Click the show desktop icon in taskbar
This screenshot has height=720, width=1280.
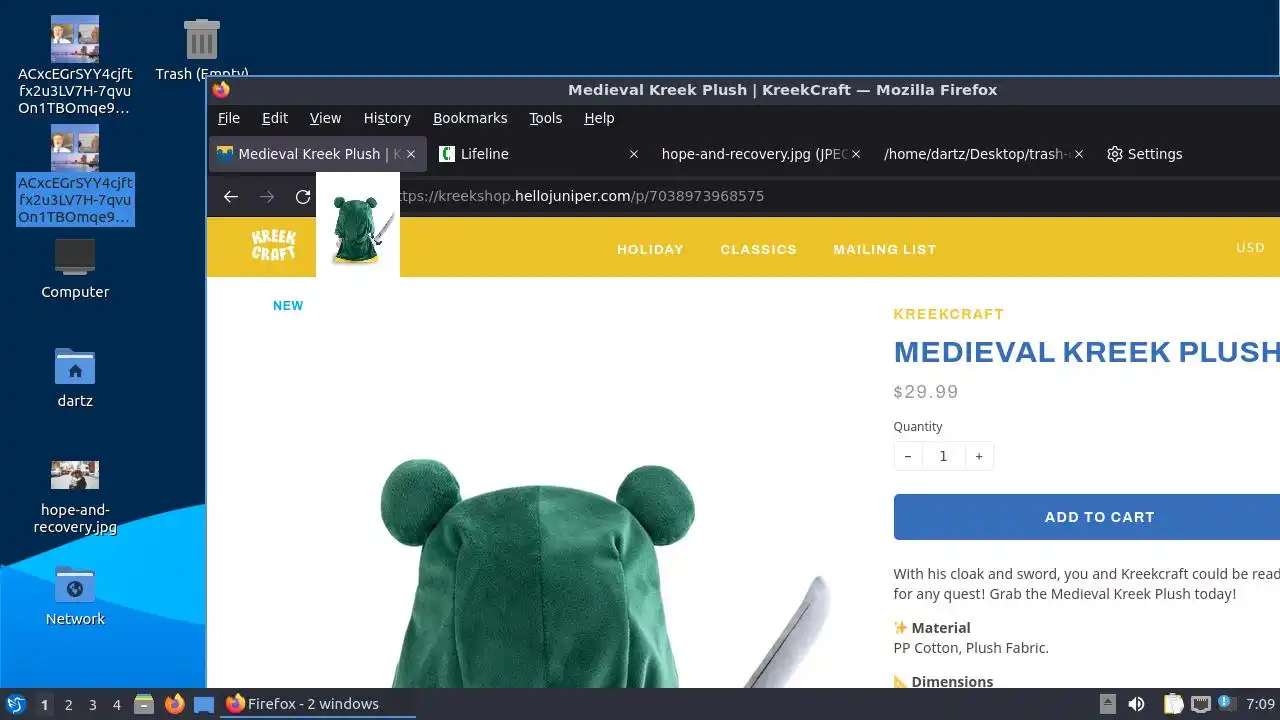[x=204, y=704]
